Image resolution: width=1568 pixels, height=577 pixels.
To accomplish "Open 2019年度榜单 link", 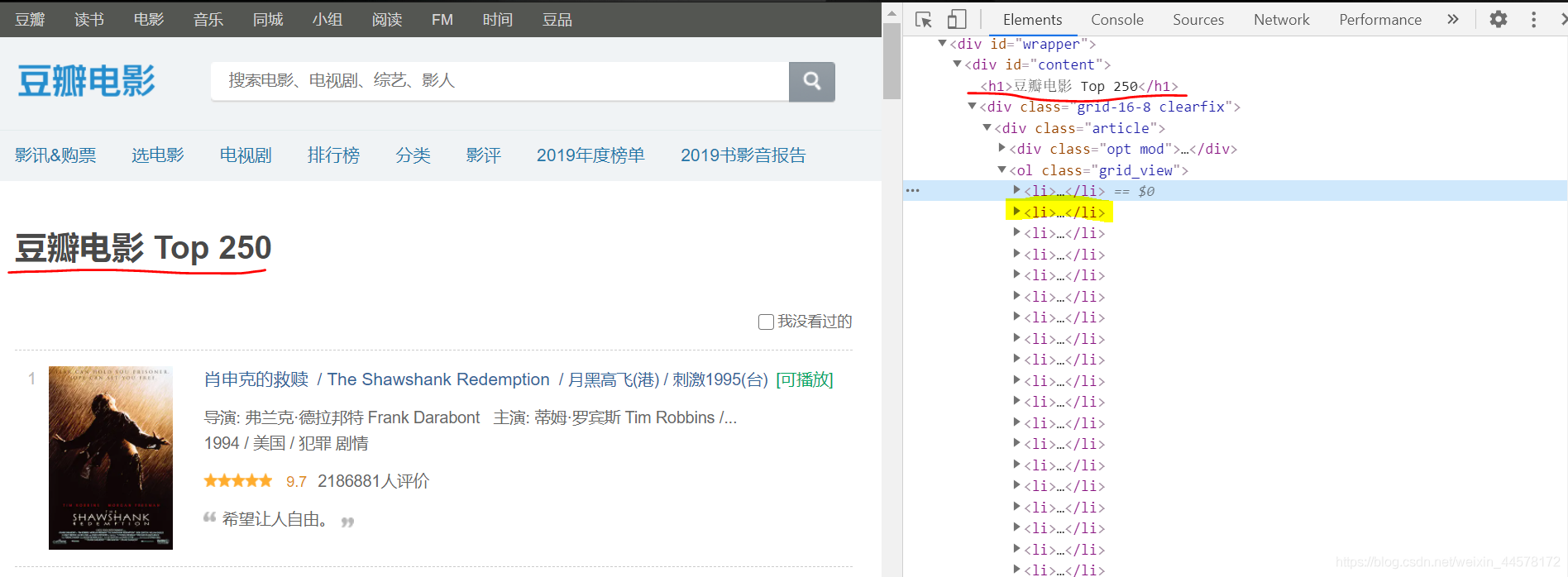I will pyautogui.click(x=590, y=155).
